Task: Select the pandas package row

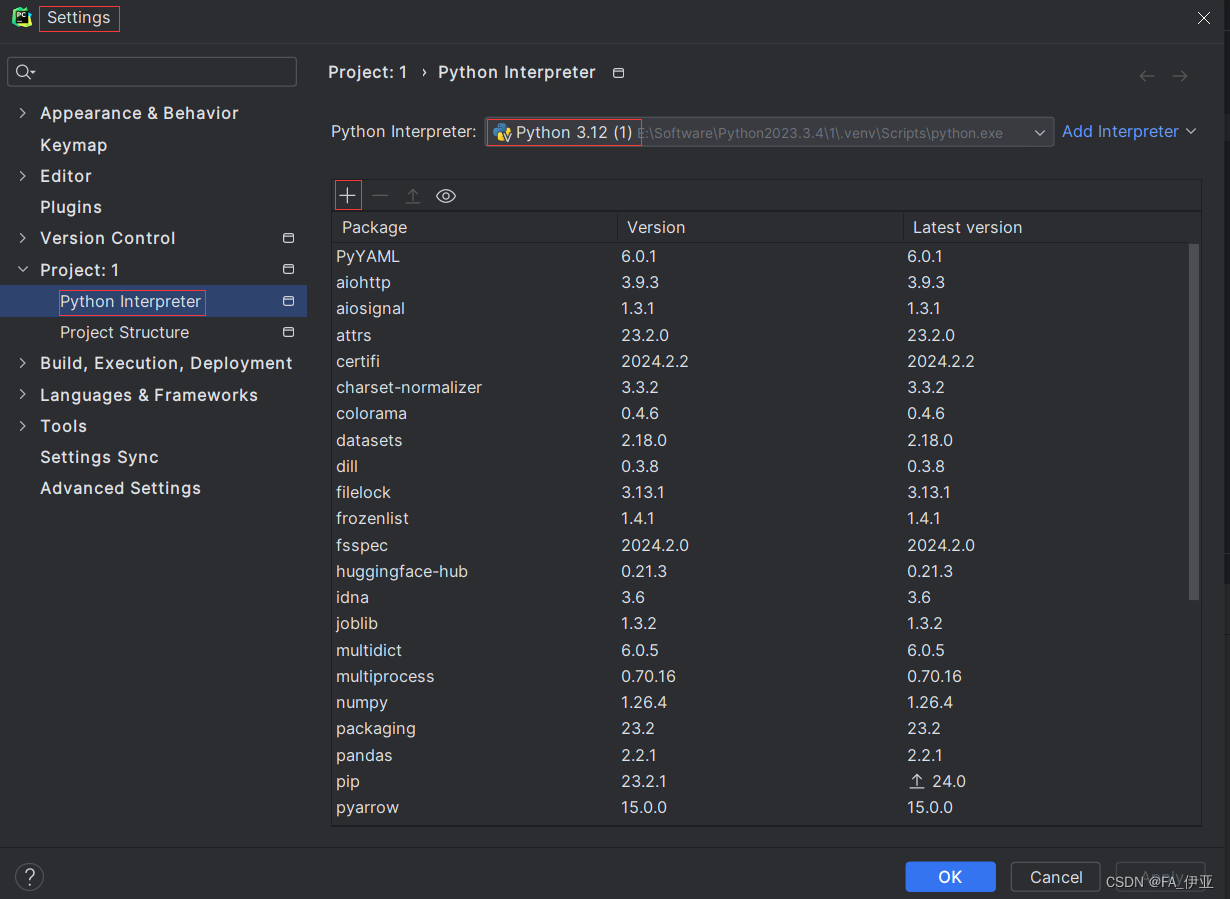Action: (x=760, y=755)
